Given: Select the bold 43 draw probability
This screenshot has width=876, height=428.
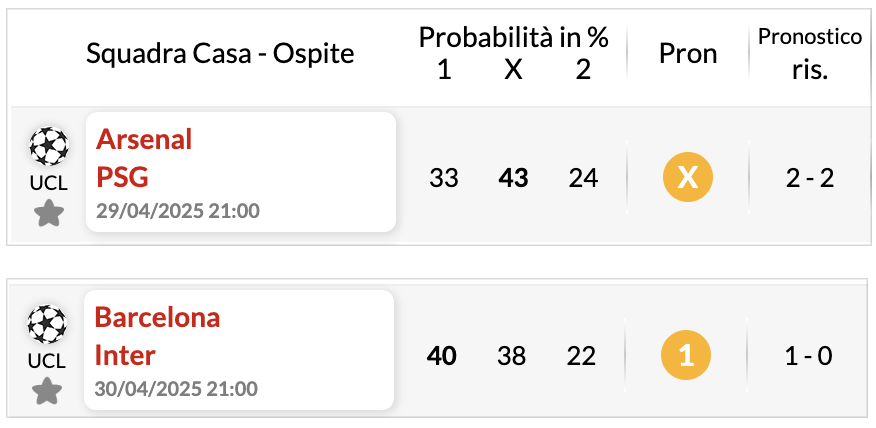Looking at the screenshot, I should coord(513,178).
